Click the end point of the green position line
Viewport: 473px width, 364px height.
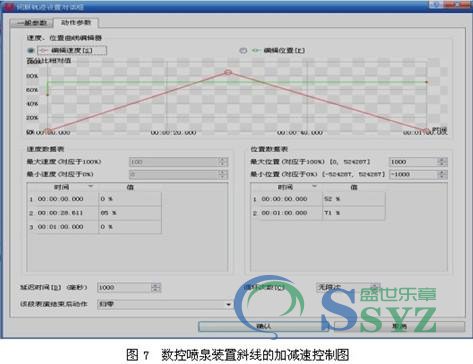pos(426,82)
